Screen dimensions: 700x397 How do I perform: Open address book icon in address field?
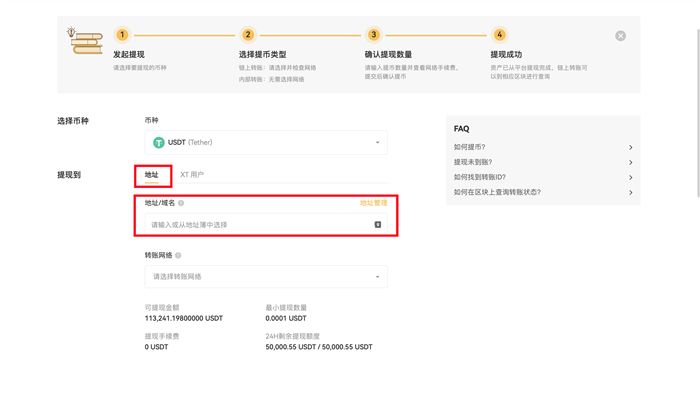(378, 225)
